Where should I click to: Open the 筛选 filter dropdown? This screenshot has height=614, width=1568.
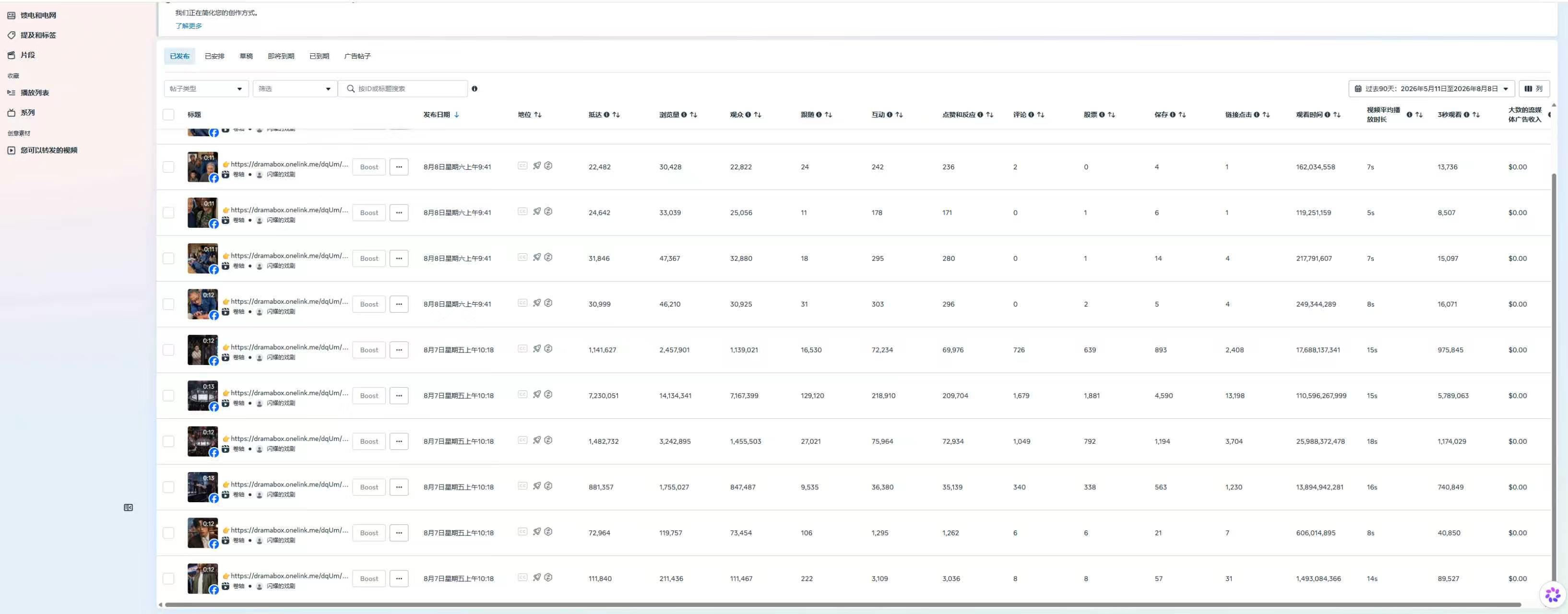295,89
